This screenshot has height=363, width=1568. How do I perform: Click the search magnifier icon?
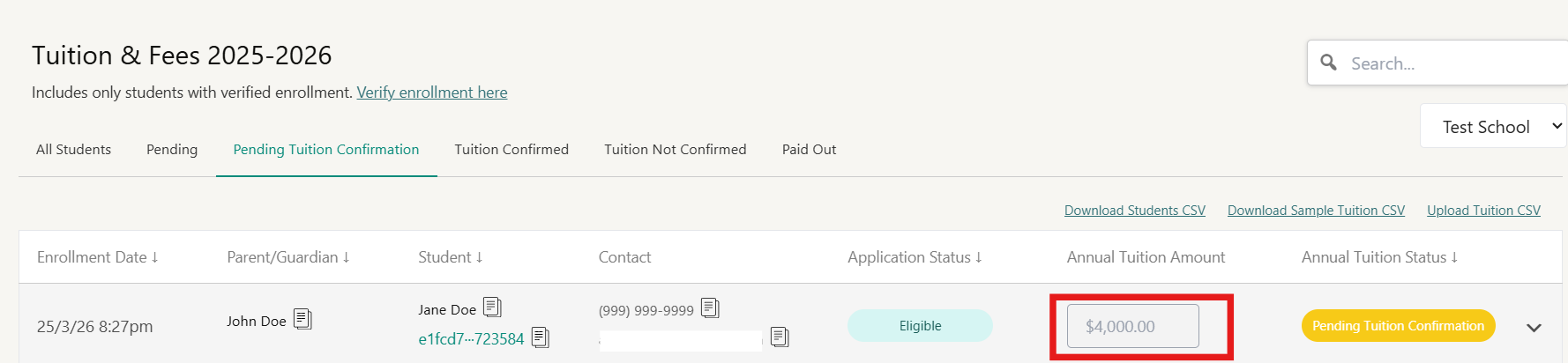(1328, 63)
